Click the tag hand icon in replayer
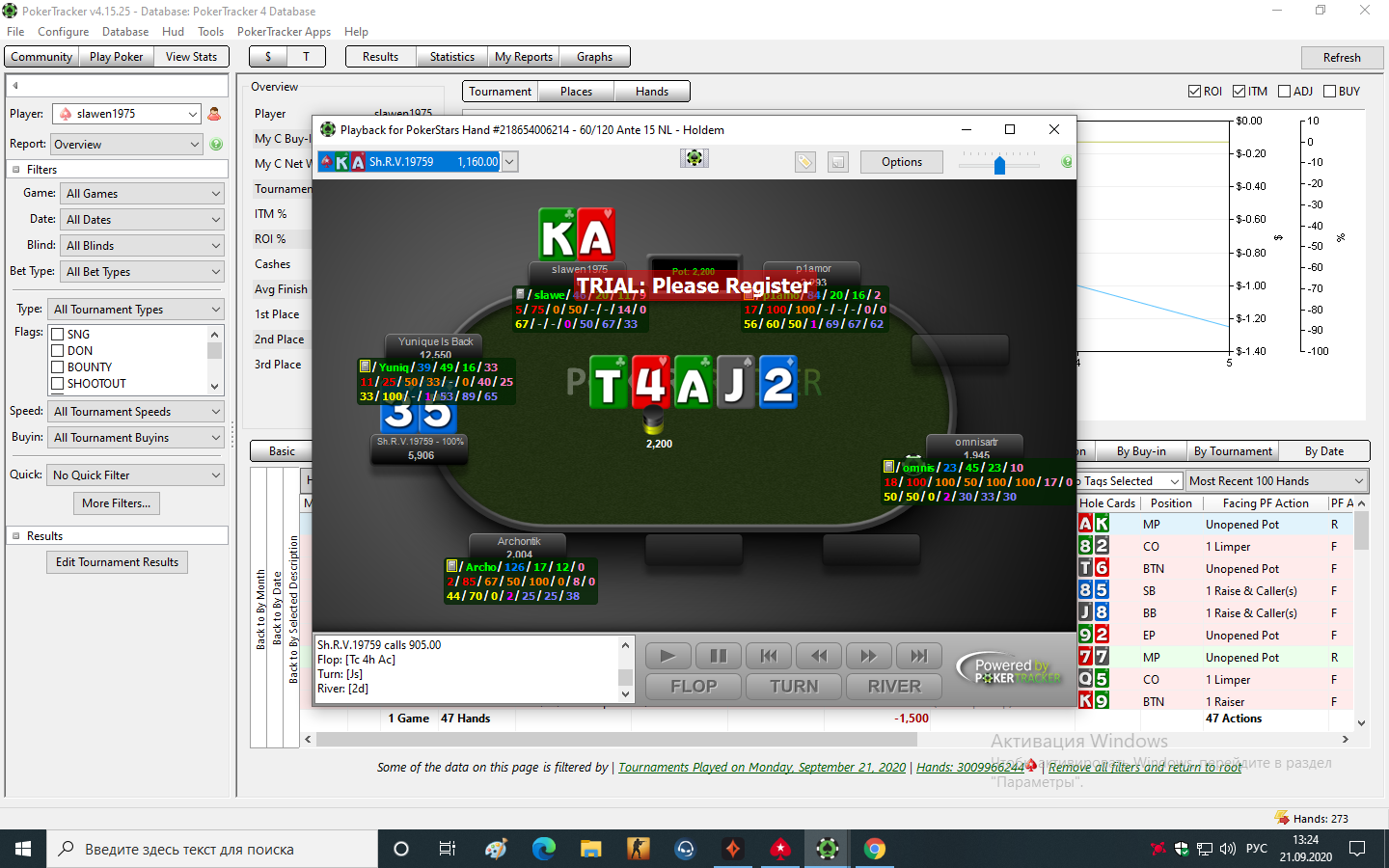This screenshot has width=1389, height=868. [805, 162]
